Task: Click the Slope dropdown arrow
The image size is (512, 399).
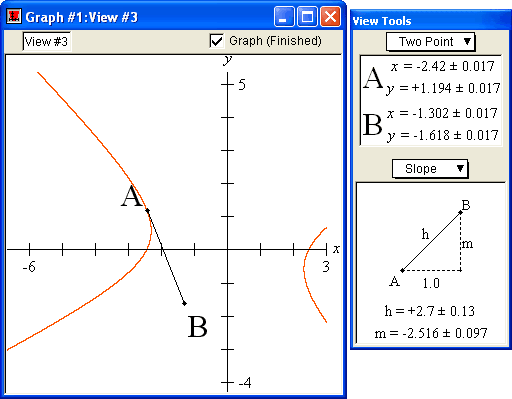Action: tap(460, 168)
